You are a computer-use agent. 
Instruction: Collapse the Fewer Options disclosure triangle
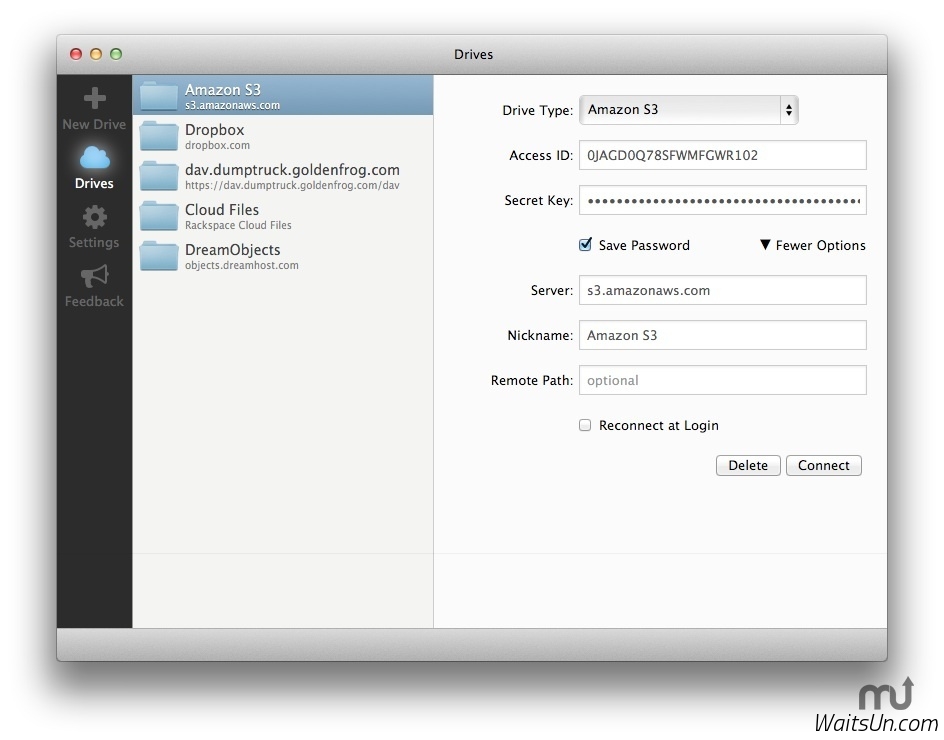[x=765, y=245]
